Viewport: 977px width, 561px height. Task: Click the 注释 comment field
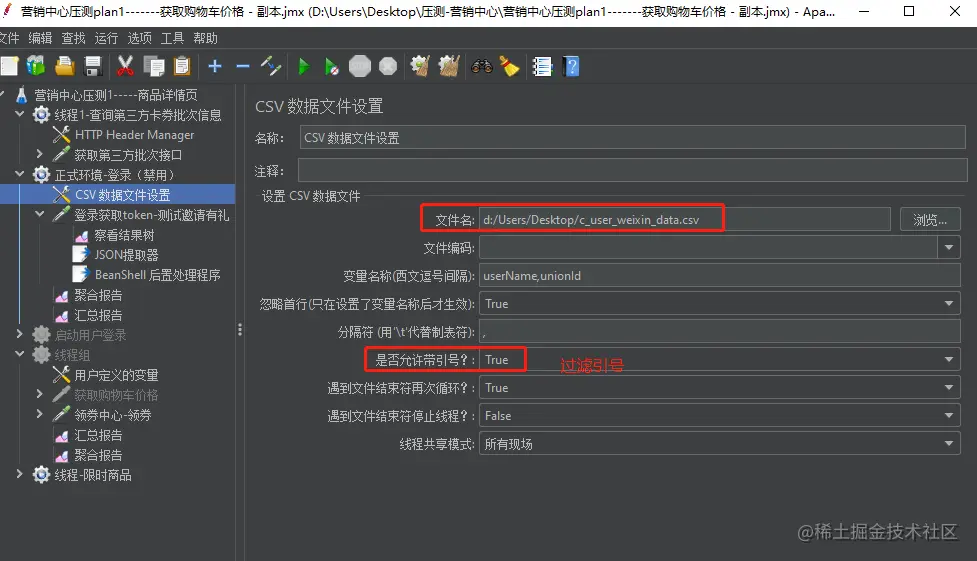pyautogui.click(x=632, y=170)
